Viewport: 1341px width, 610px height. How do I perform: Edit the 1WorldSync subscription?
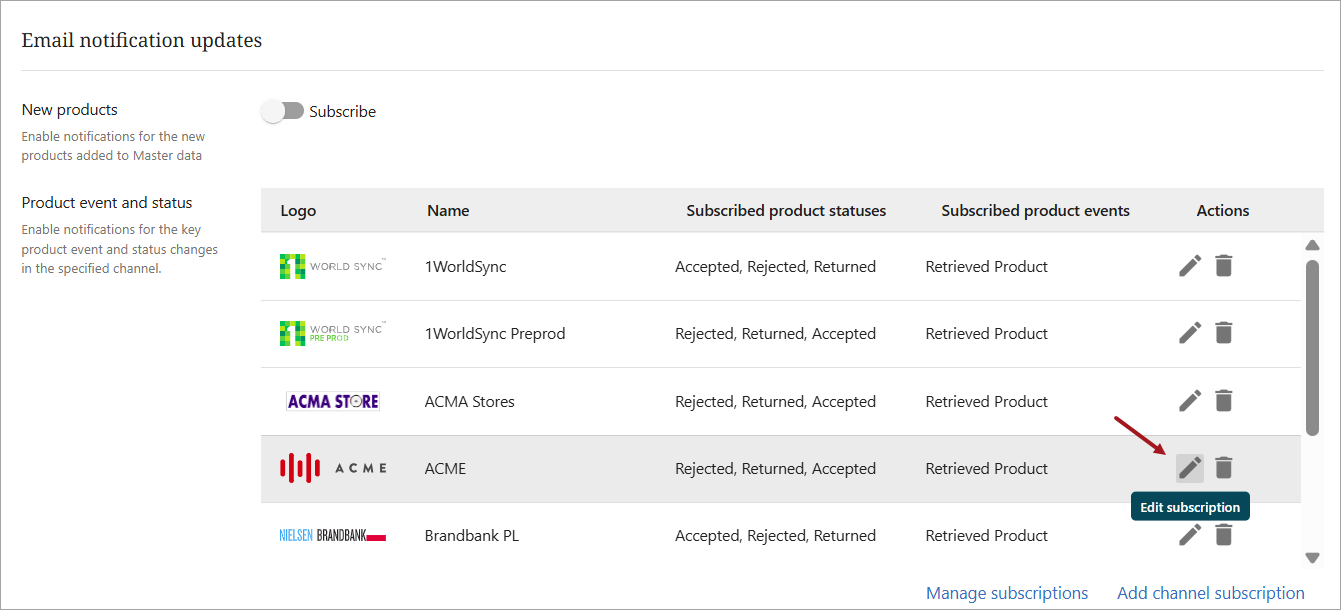(1189, 266)
